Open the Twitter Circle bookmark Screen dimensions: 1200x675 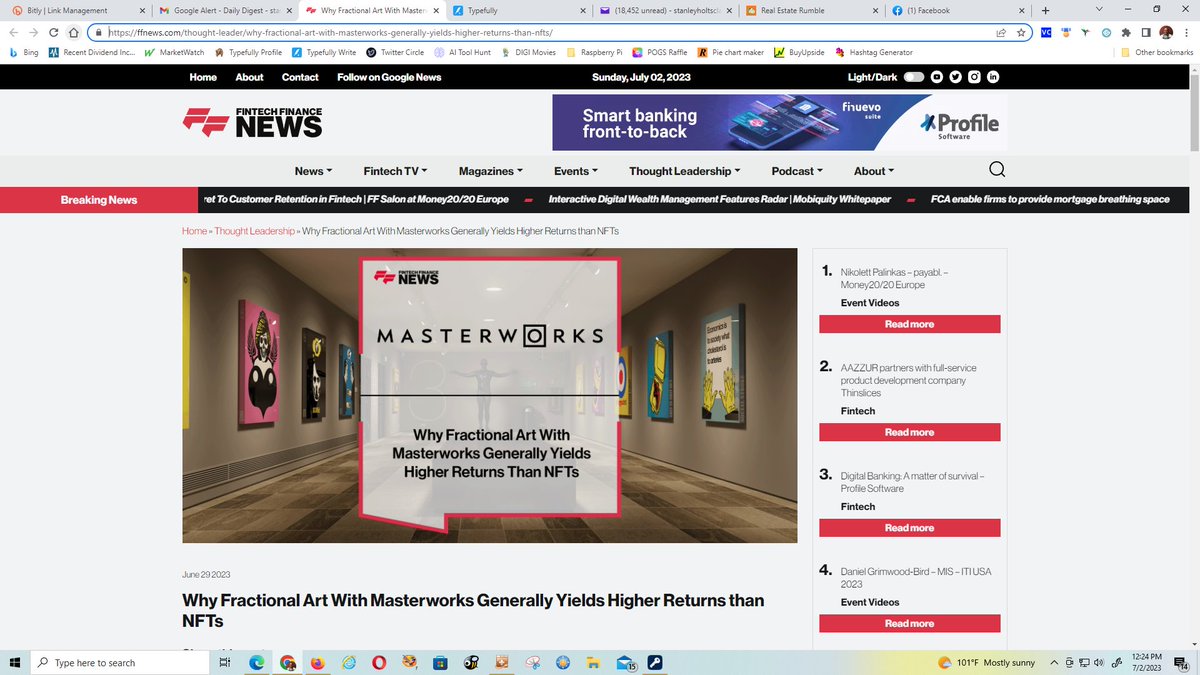[x=394, y=52]
